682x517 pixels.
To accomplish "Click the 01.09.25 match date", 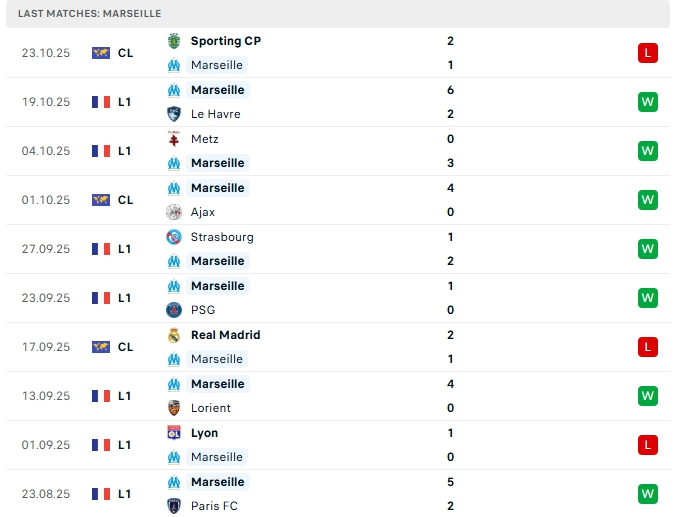I will coord(46,445).
